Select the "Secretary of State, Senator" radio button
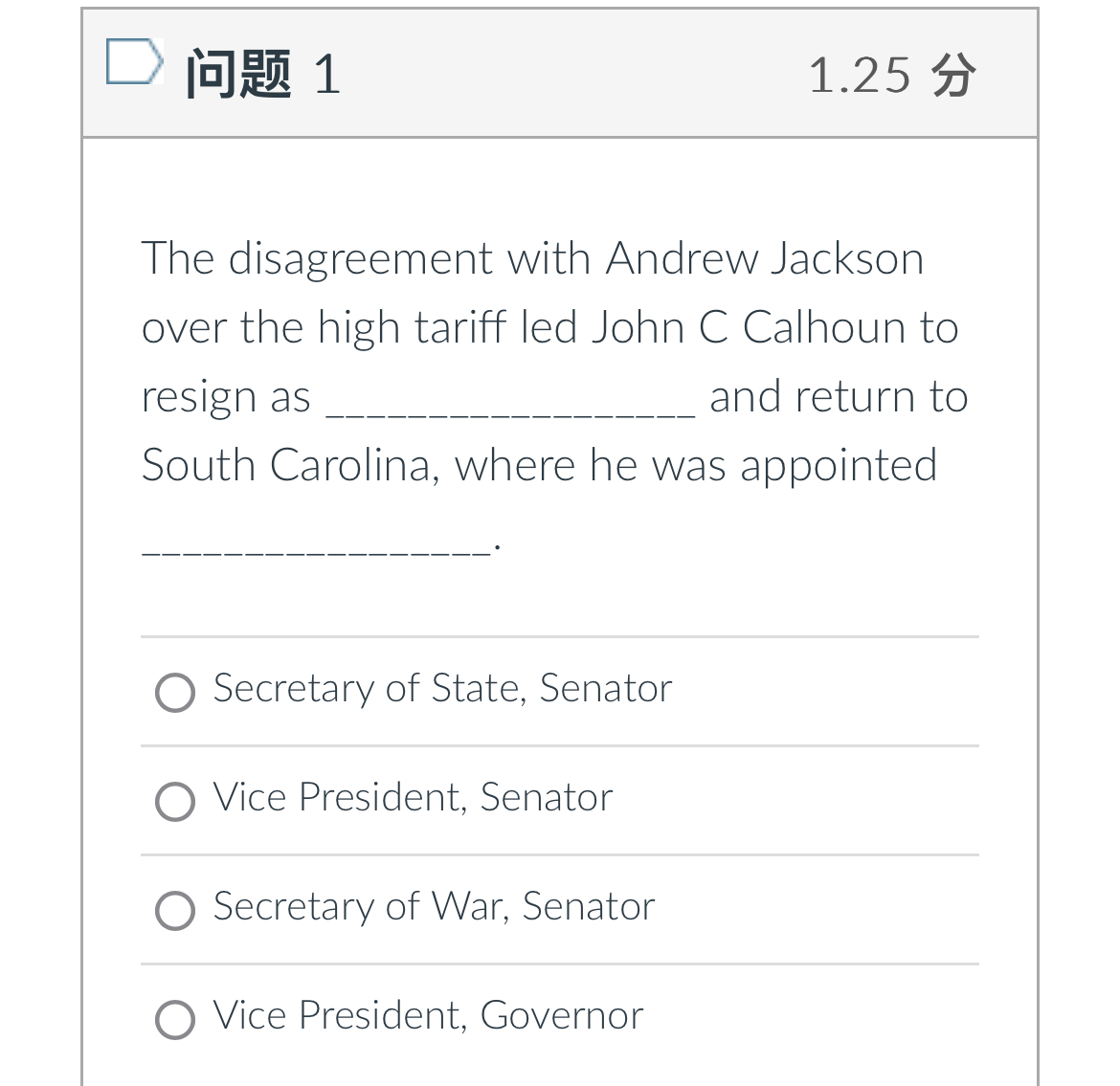Viewport: 1120px width, 1086px height. point(175,692)
